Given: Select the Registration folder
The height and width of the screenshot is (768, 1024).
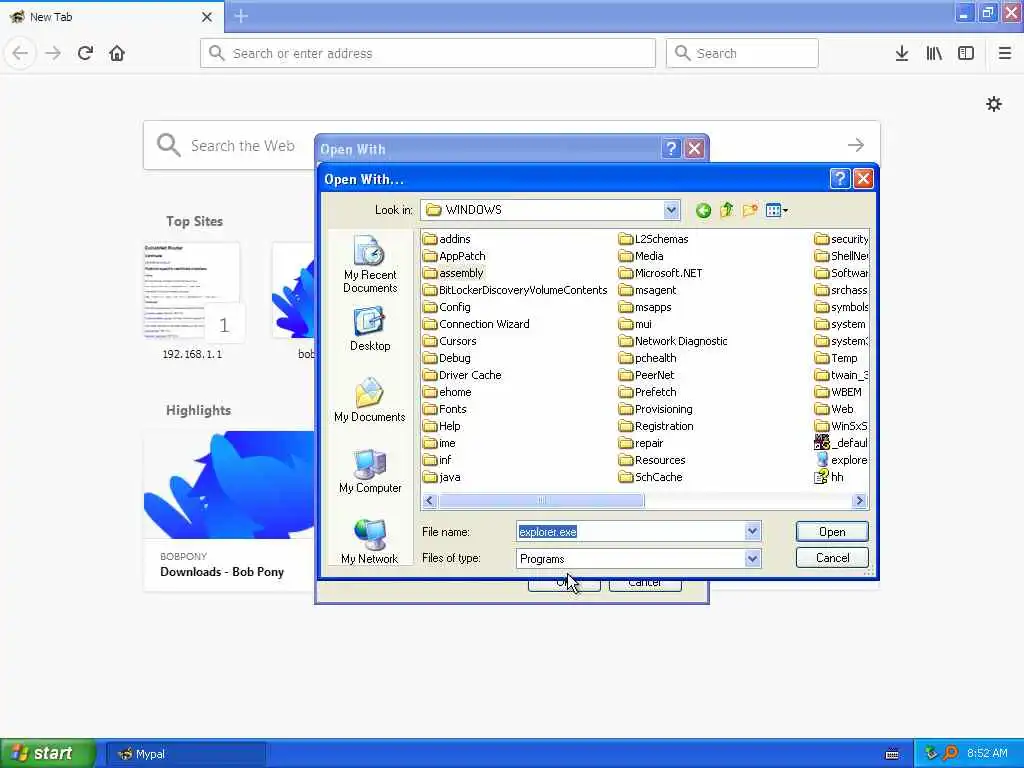Looking at the screenshot, I should 656,426.
